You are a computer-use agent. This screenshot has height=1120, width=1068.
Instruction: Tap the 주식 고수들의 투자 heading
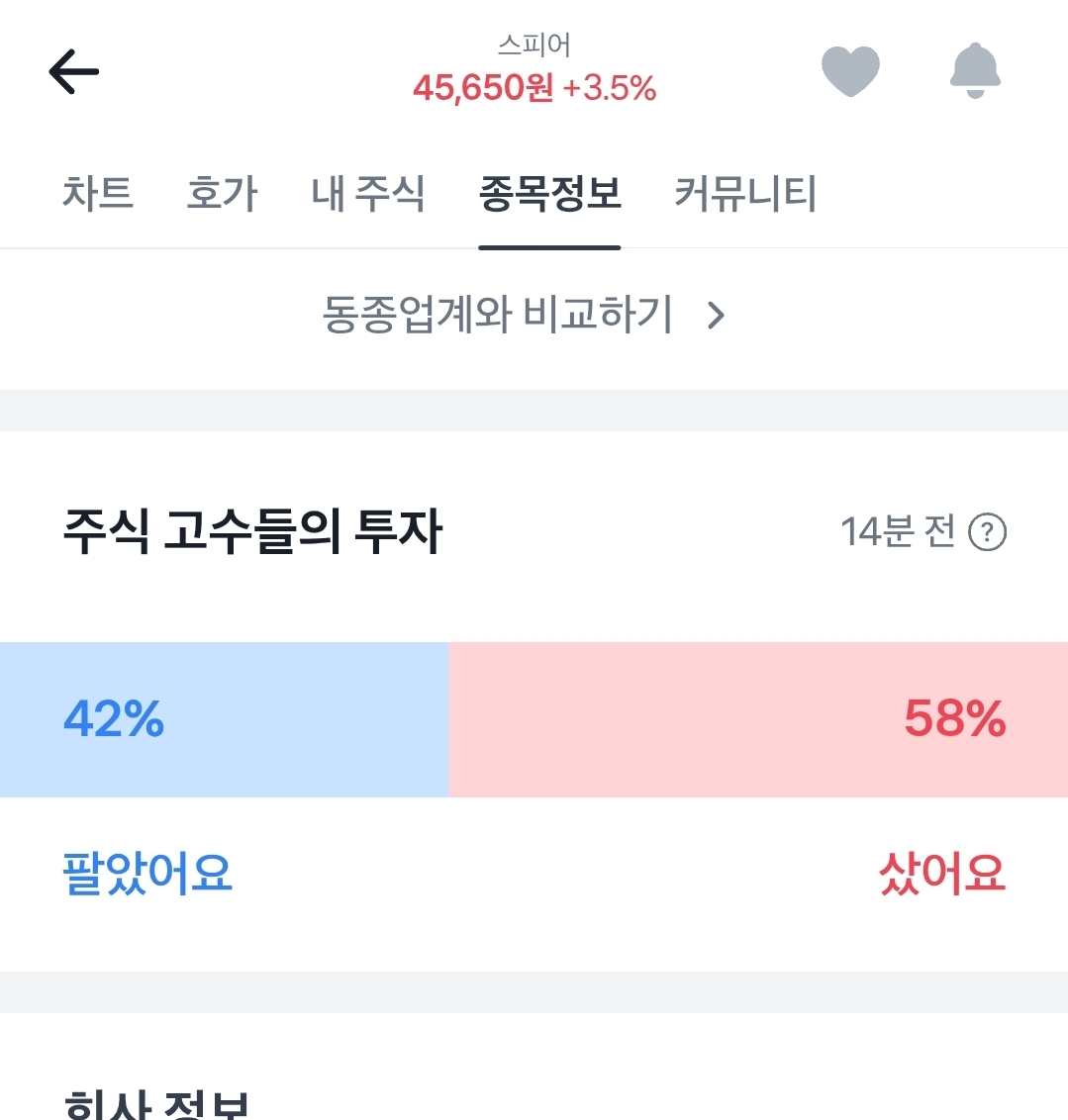click(x=252, y=532)
